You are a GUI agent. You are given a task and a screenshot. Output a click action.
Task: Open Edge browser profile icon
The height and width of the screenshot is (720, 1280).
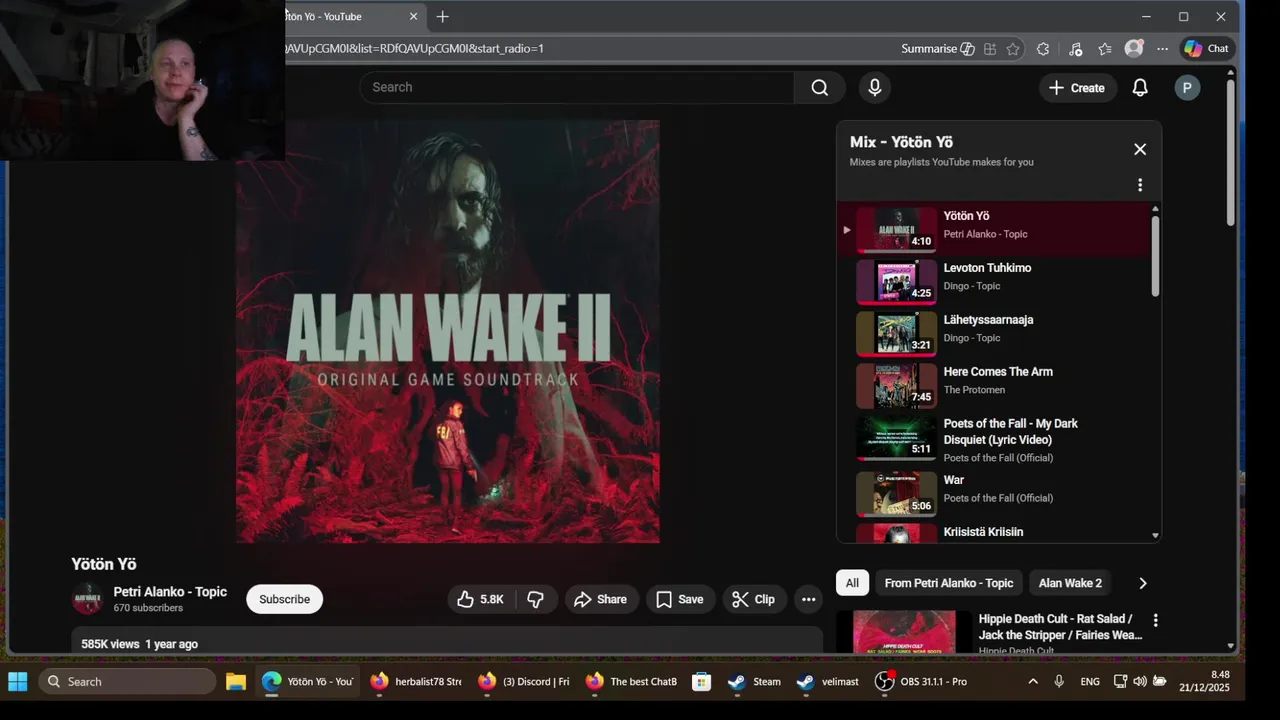pyautogui.click(x=1133, y=48)
